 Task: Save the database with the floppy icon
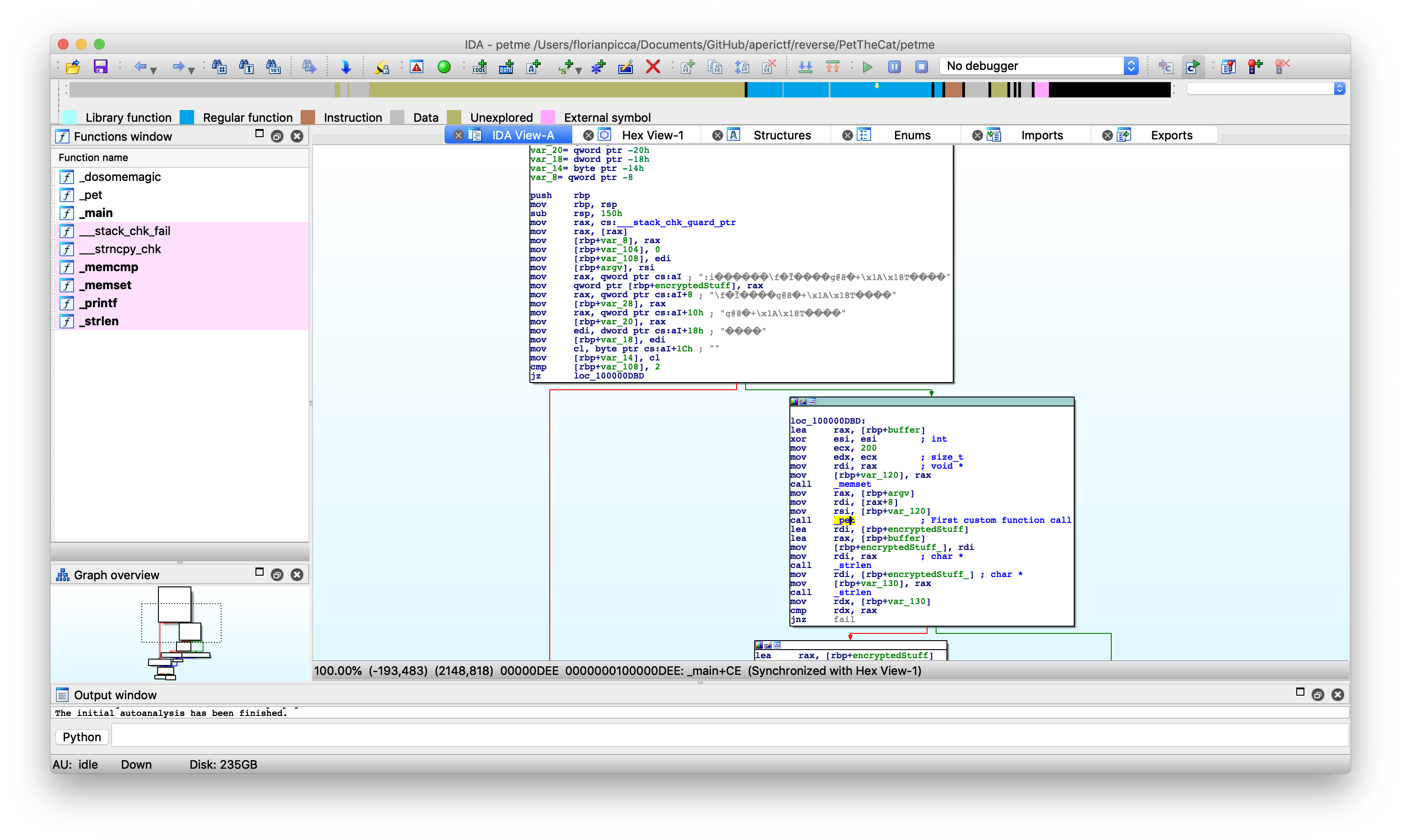coord(100,67)
